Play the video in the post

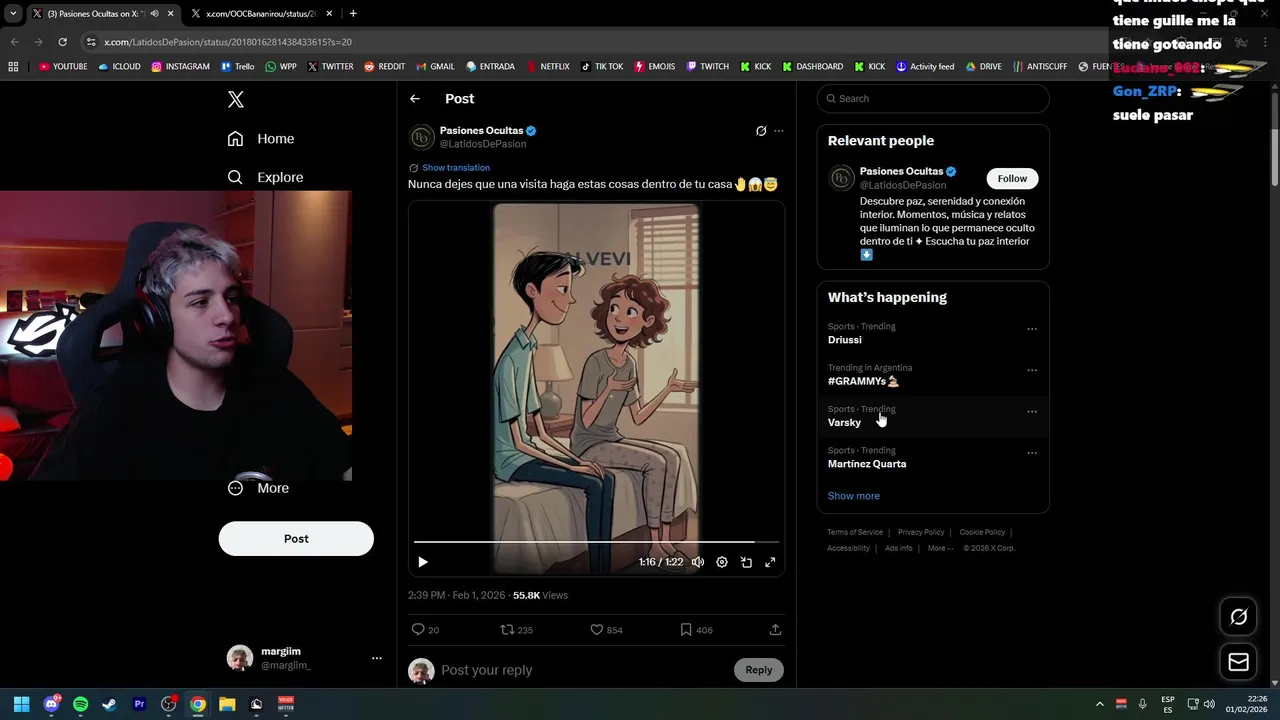coord(423,562)
